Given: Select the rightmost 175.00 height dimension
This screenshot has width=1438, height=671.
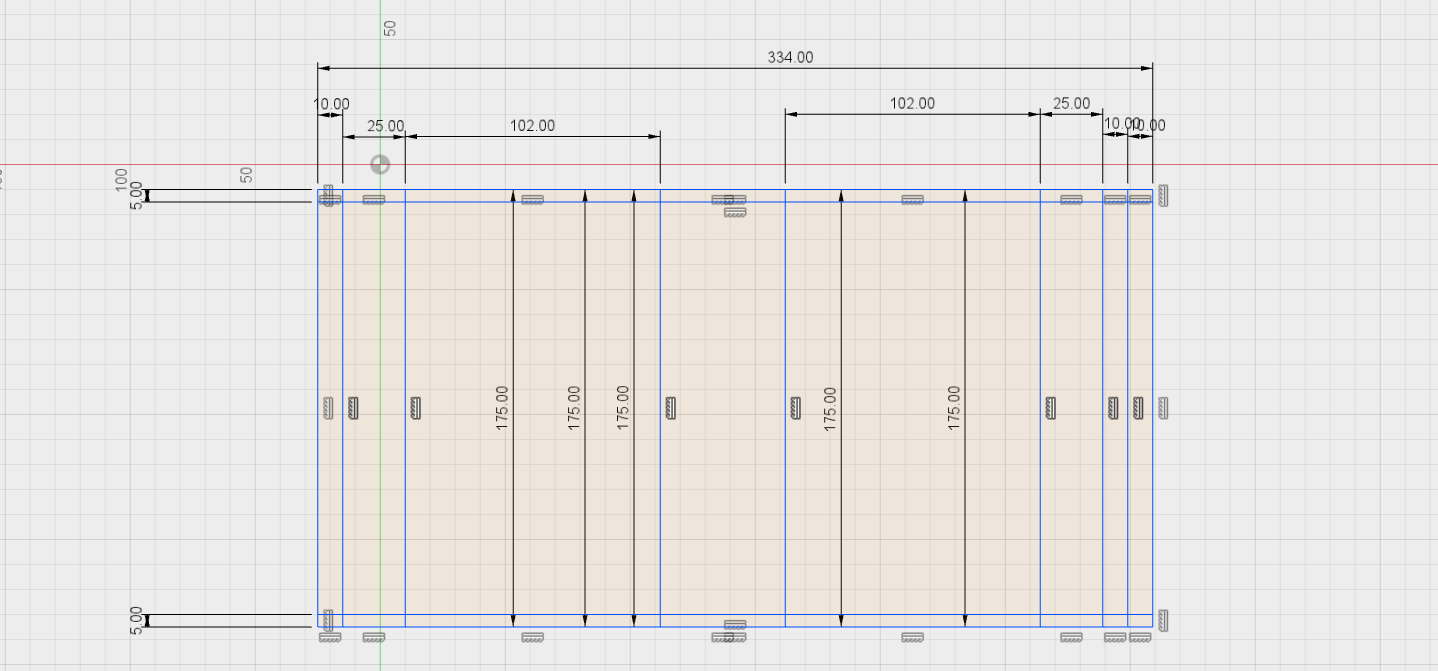Looking at the screenshot, I should coord(954,408).
